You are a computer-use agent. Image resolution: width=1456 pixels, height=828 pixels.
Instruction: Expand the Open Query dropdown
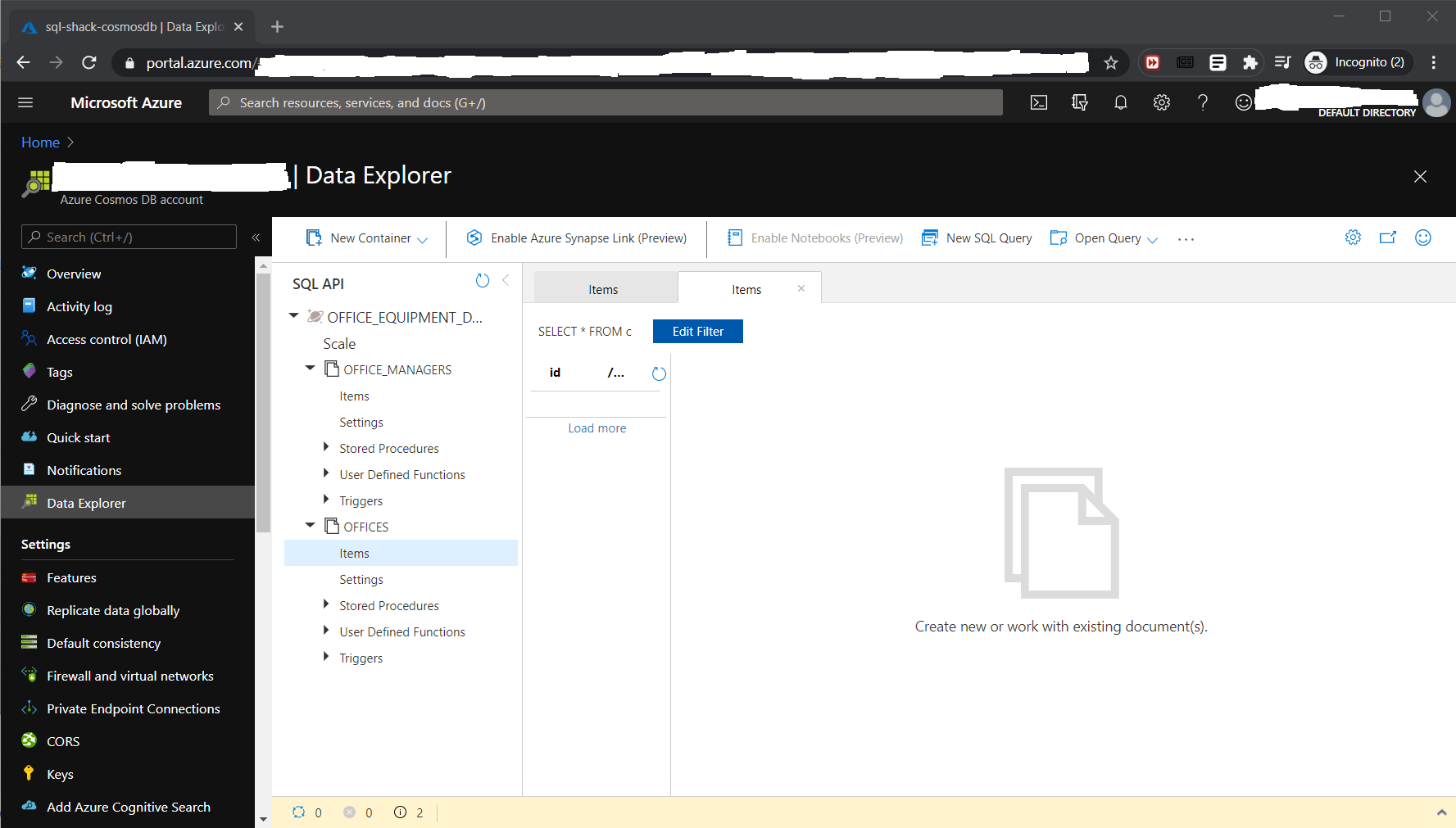click(x=1152, y=239)
